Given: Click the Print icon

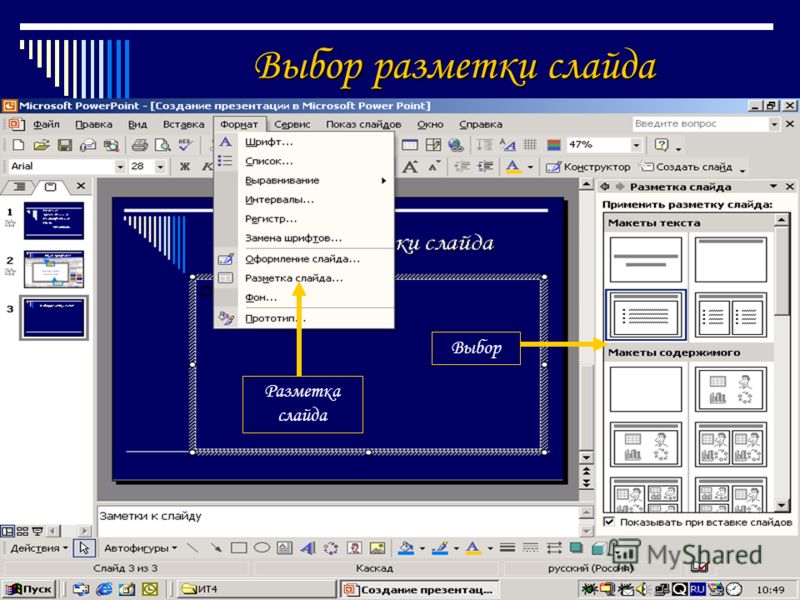Looking at the screenshot, I should (139, 145).
